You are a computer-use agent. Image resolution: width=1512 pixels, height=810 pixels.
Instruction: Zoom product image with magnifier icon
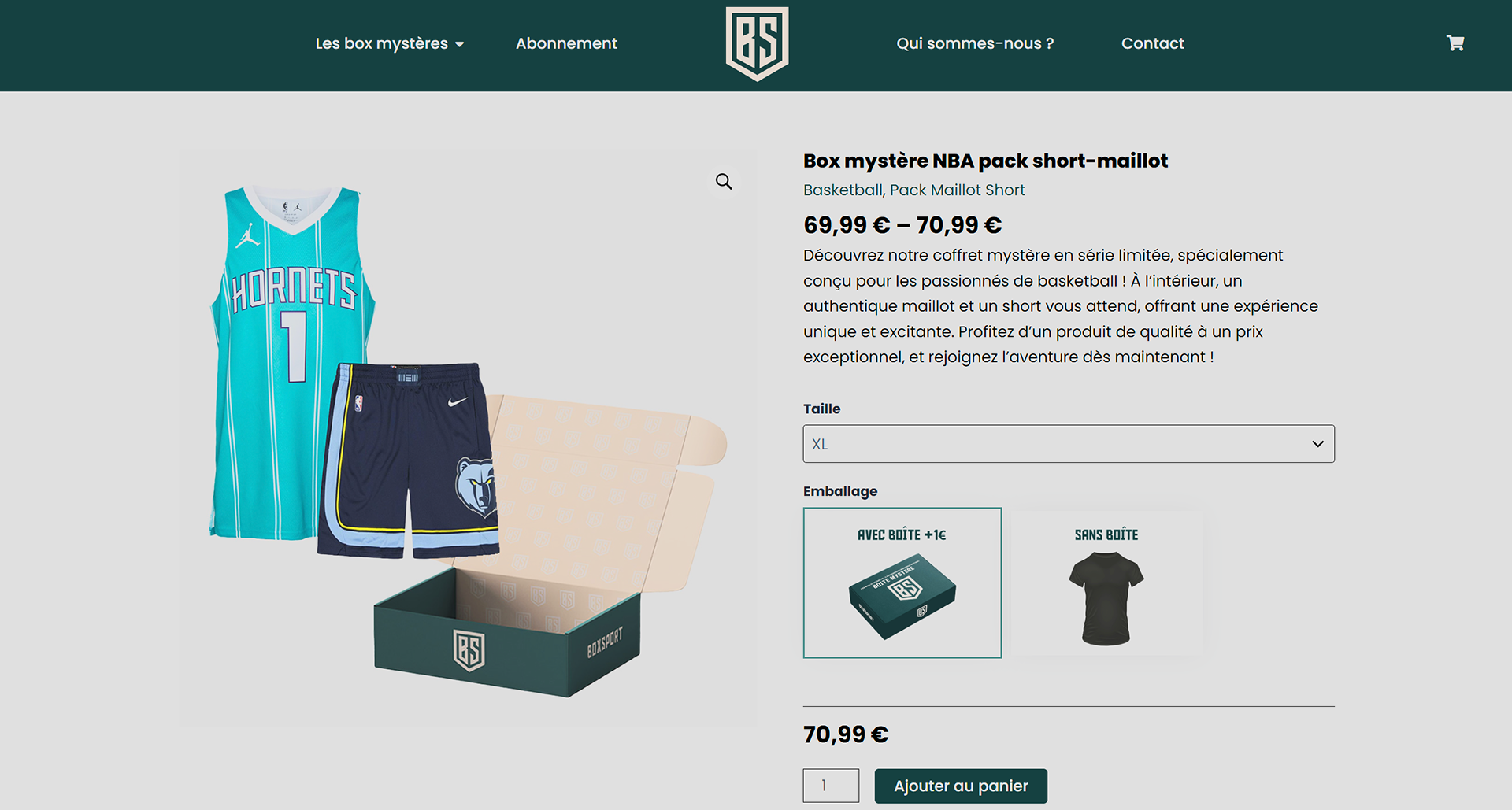pos(724,182)
